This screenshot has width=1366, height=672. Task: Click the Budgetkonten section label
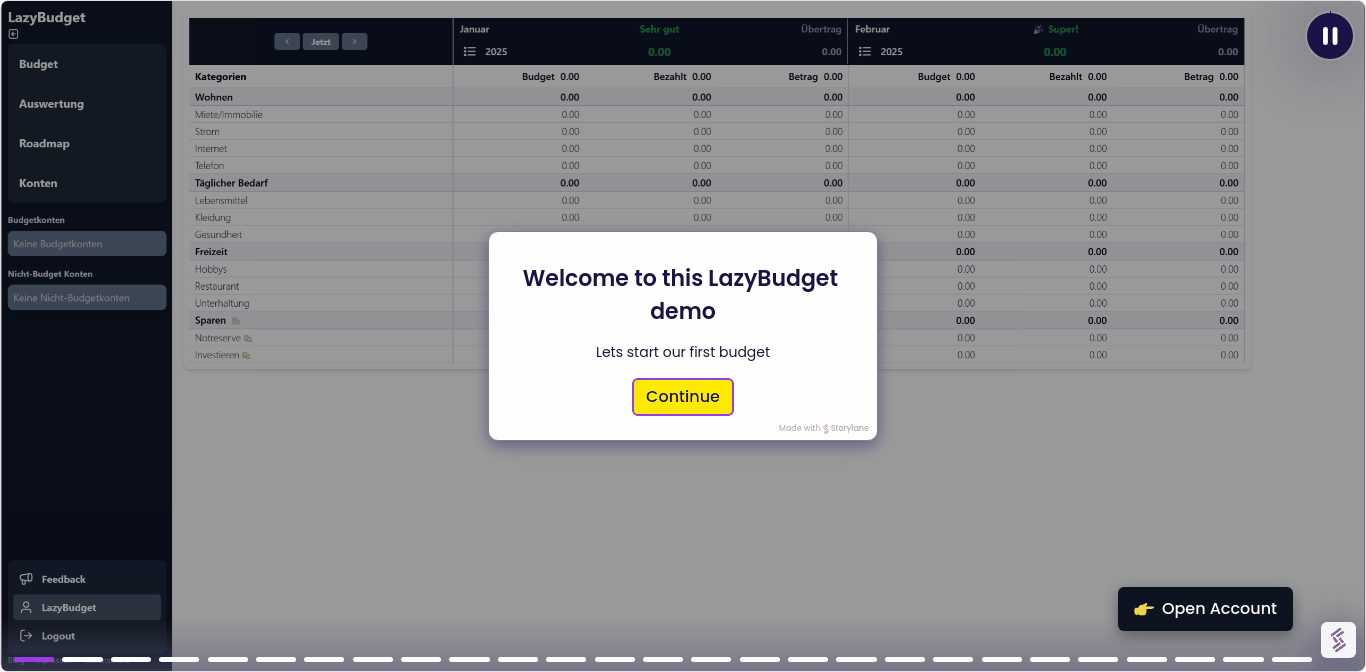click(x=36, y=220)
